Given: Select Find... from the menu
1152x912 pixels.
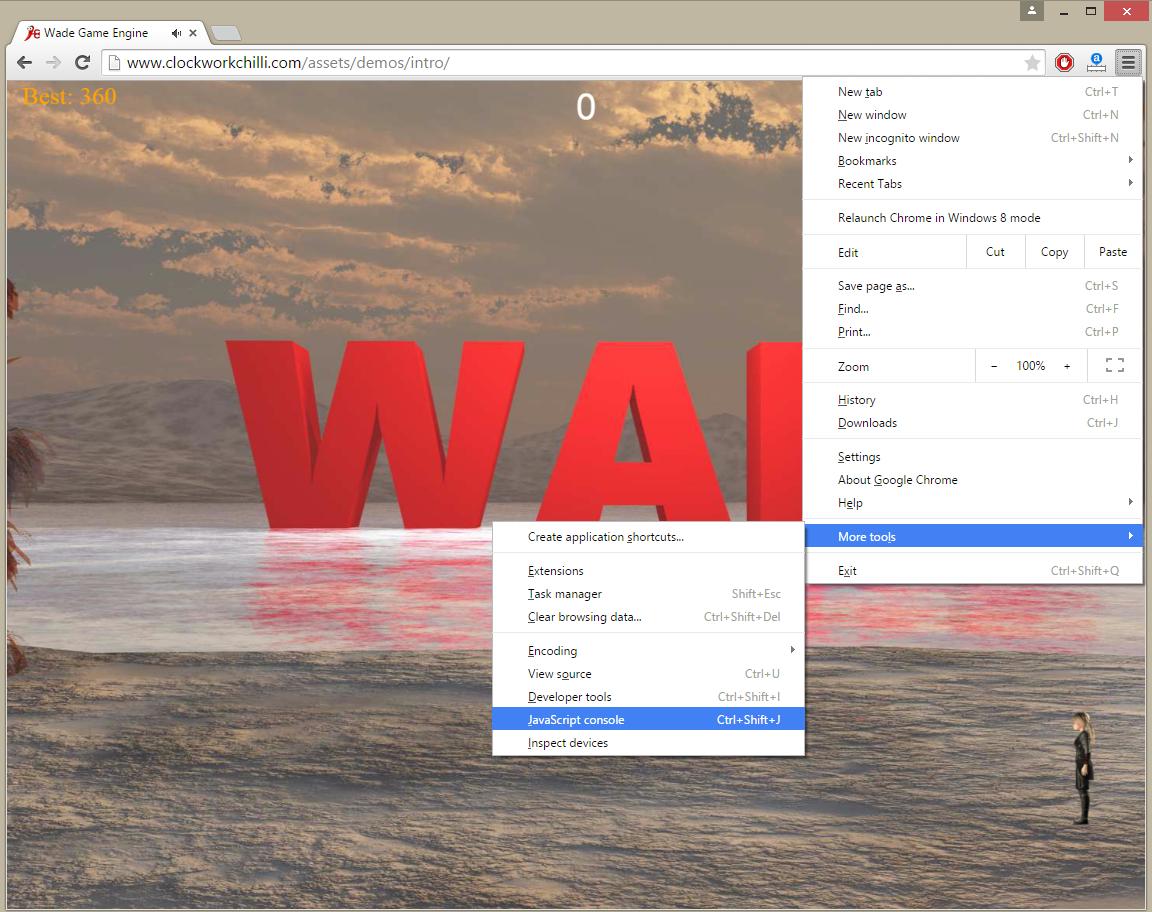Looking at the screenshot, I should click(x=973, y=309).
